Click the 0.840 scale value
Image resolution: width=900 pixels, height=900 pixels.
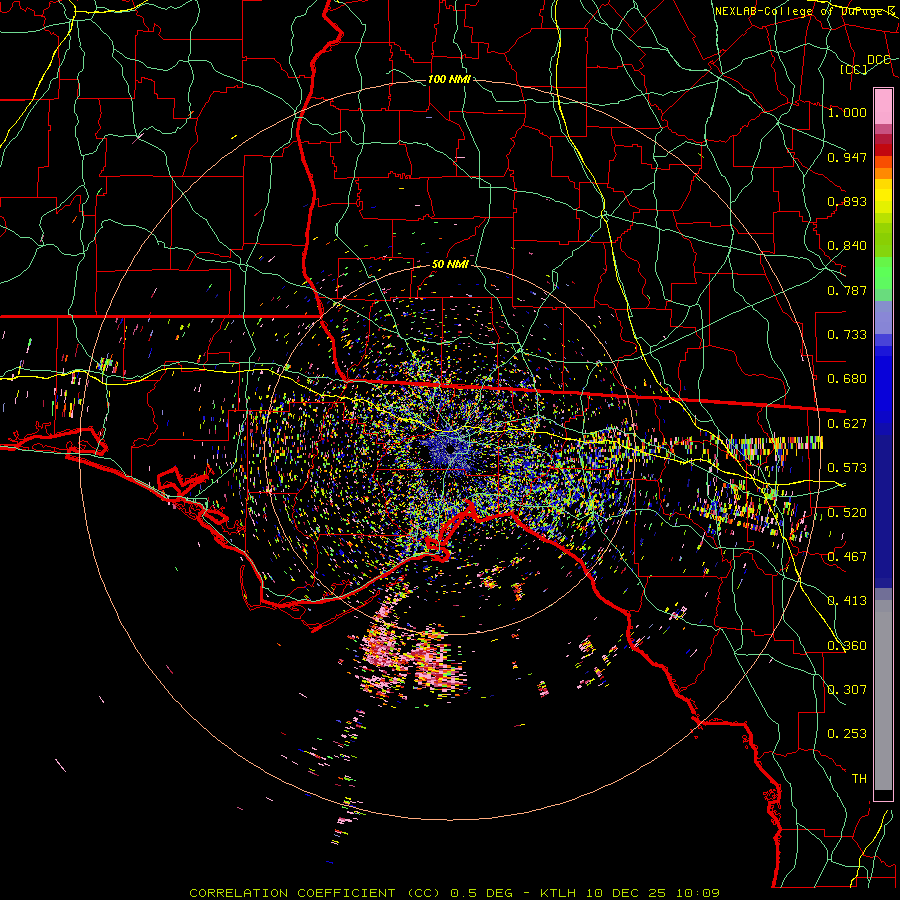click(847, 246)
